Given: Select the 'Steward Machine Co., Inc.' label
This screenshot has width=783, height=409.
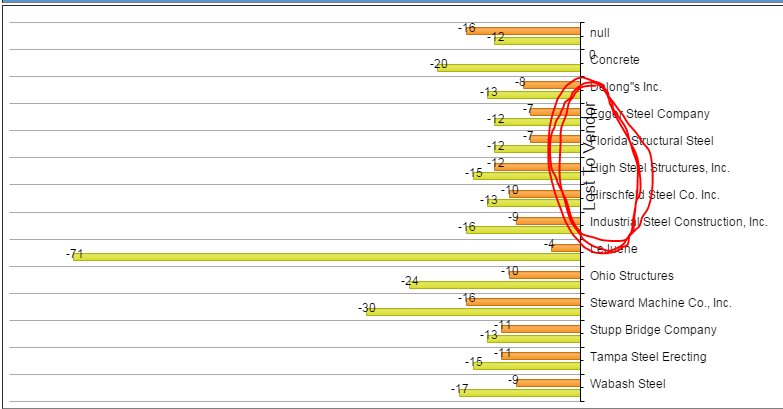Looking at the screenshot, I should tap(661, 303).
